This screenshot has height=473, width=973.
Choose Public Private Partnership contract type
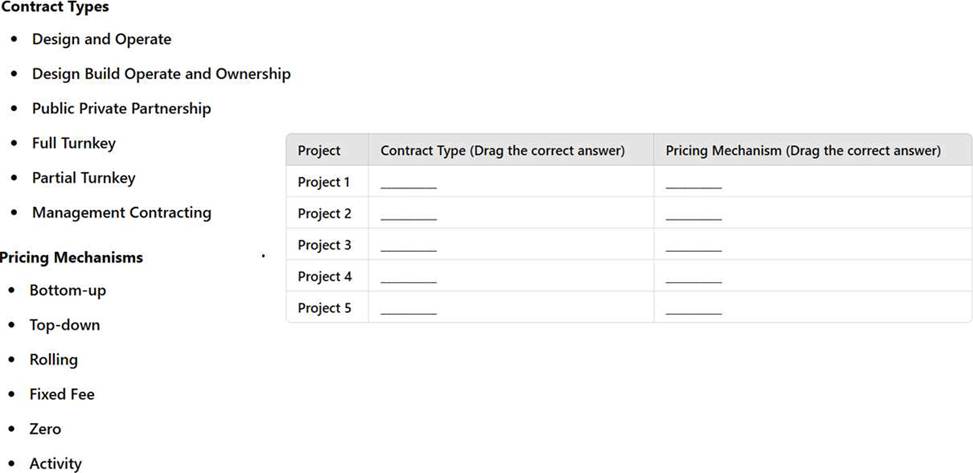point(122,109)
